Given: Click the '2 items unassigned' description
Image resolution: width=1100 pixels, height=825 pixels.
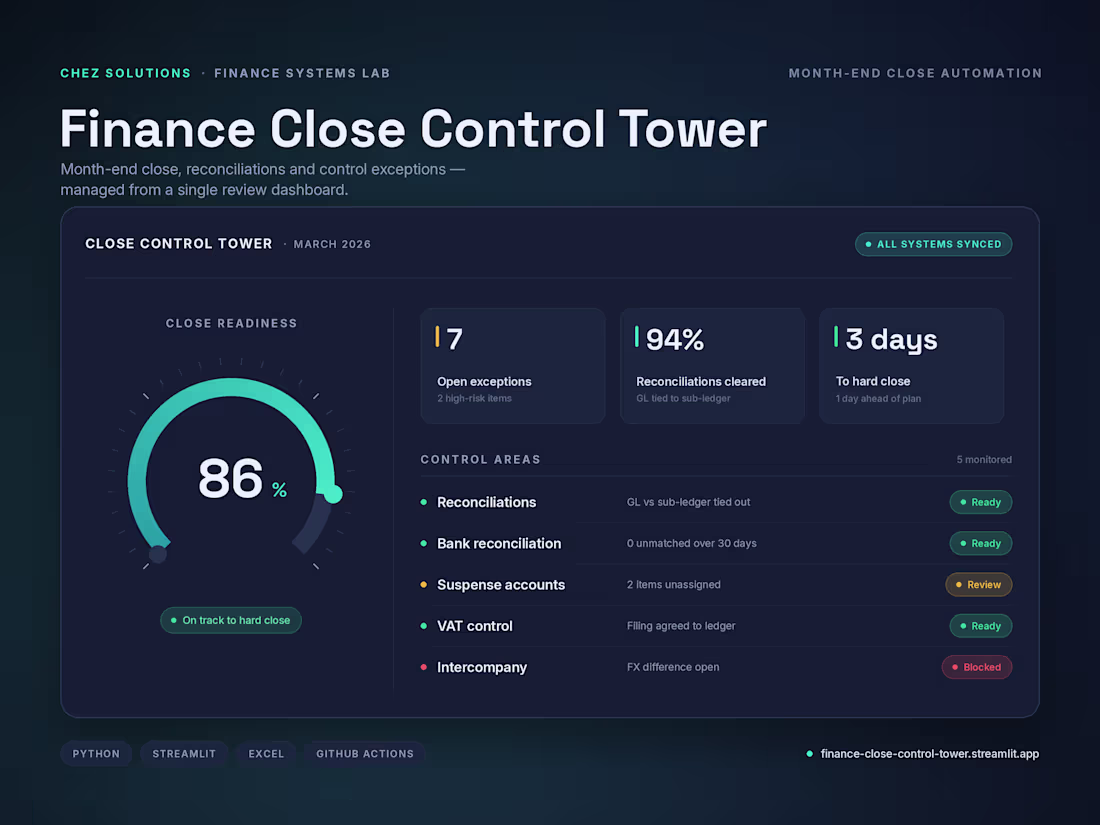Looking at the screenshot, I should [x=673, y=584].
